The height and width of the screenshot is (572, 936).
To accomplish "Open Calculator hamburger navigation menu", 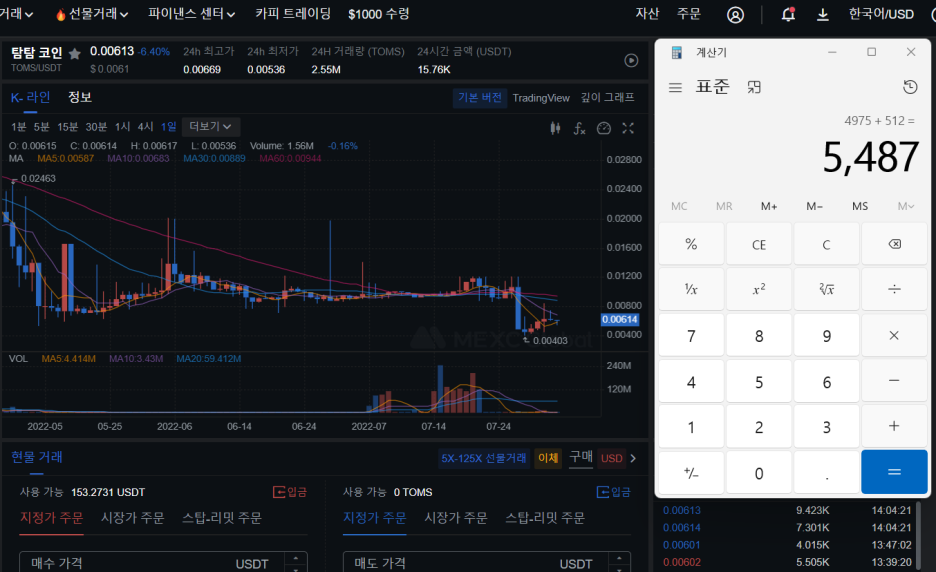I will click(675, 88).
